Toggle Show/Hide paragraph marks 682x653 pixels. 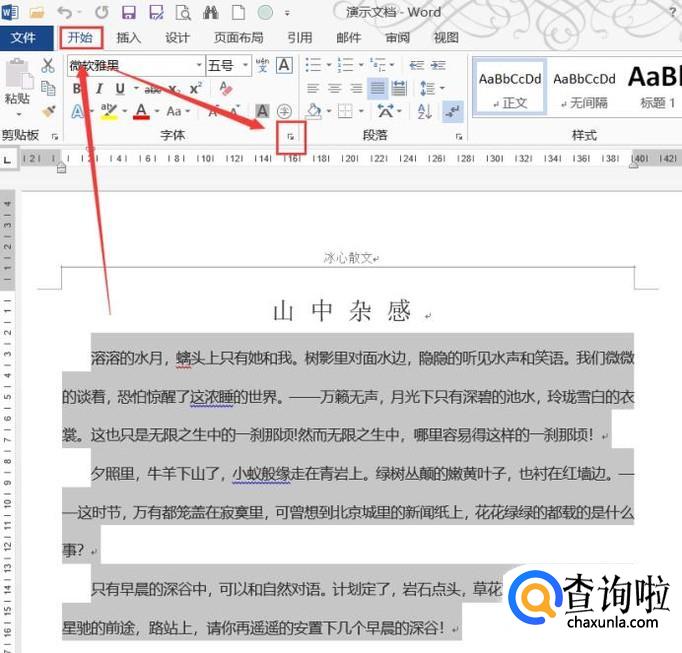tap(453, 111)
